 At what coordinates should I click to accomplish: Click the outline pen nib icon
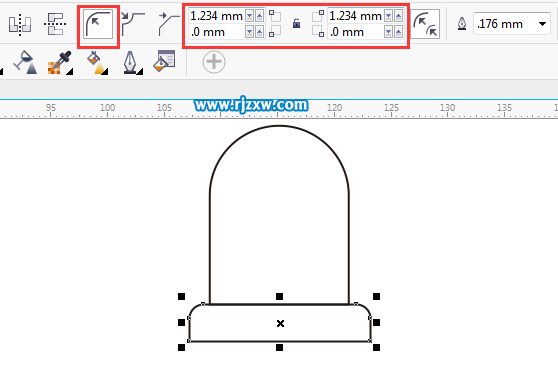pos(462,24)
